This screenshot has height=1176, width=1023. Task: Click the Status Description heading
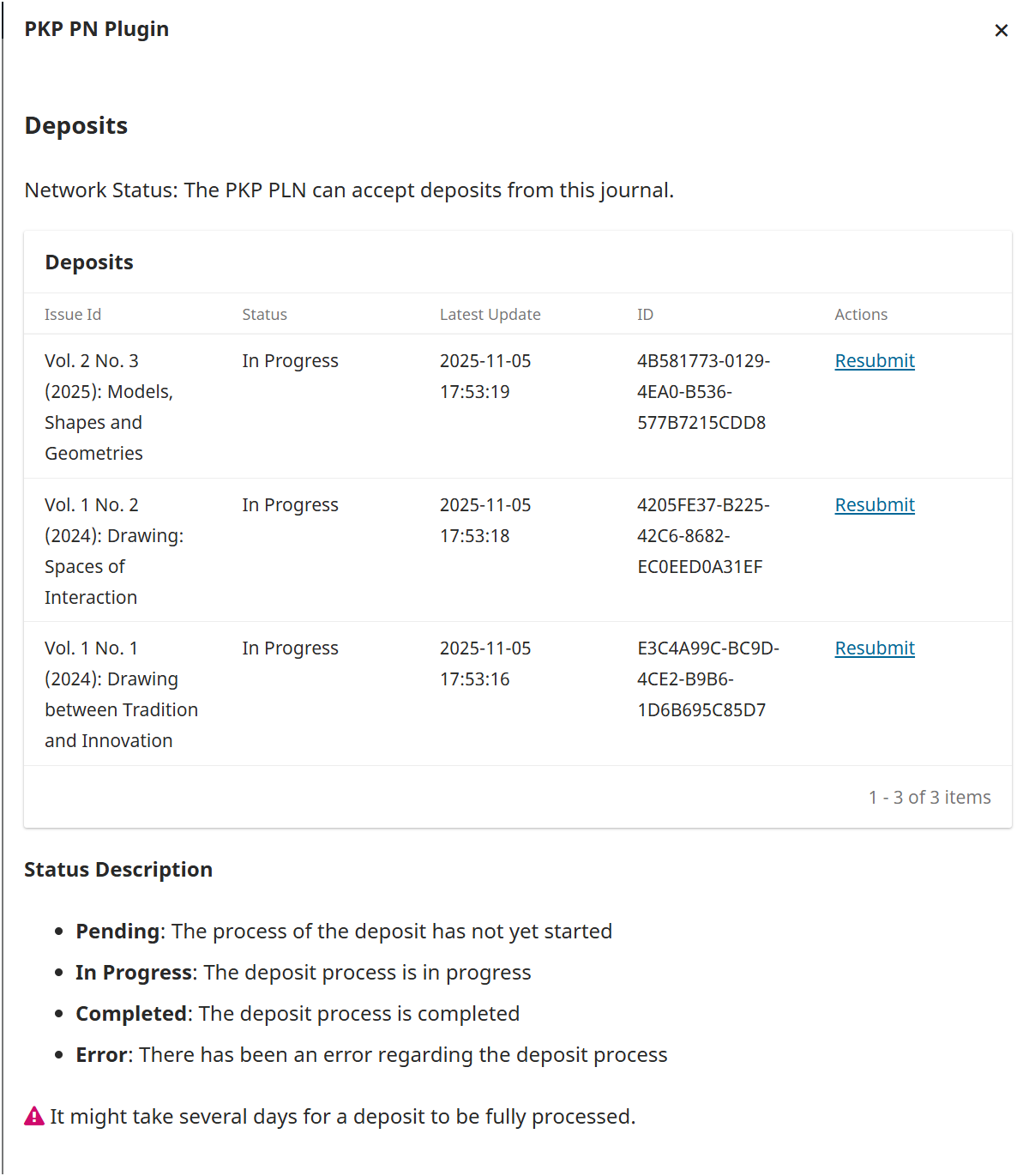[x=118, y=870]
